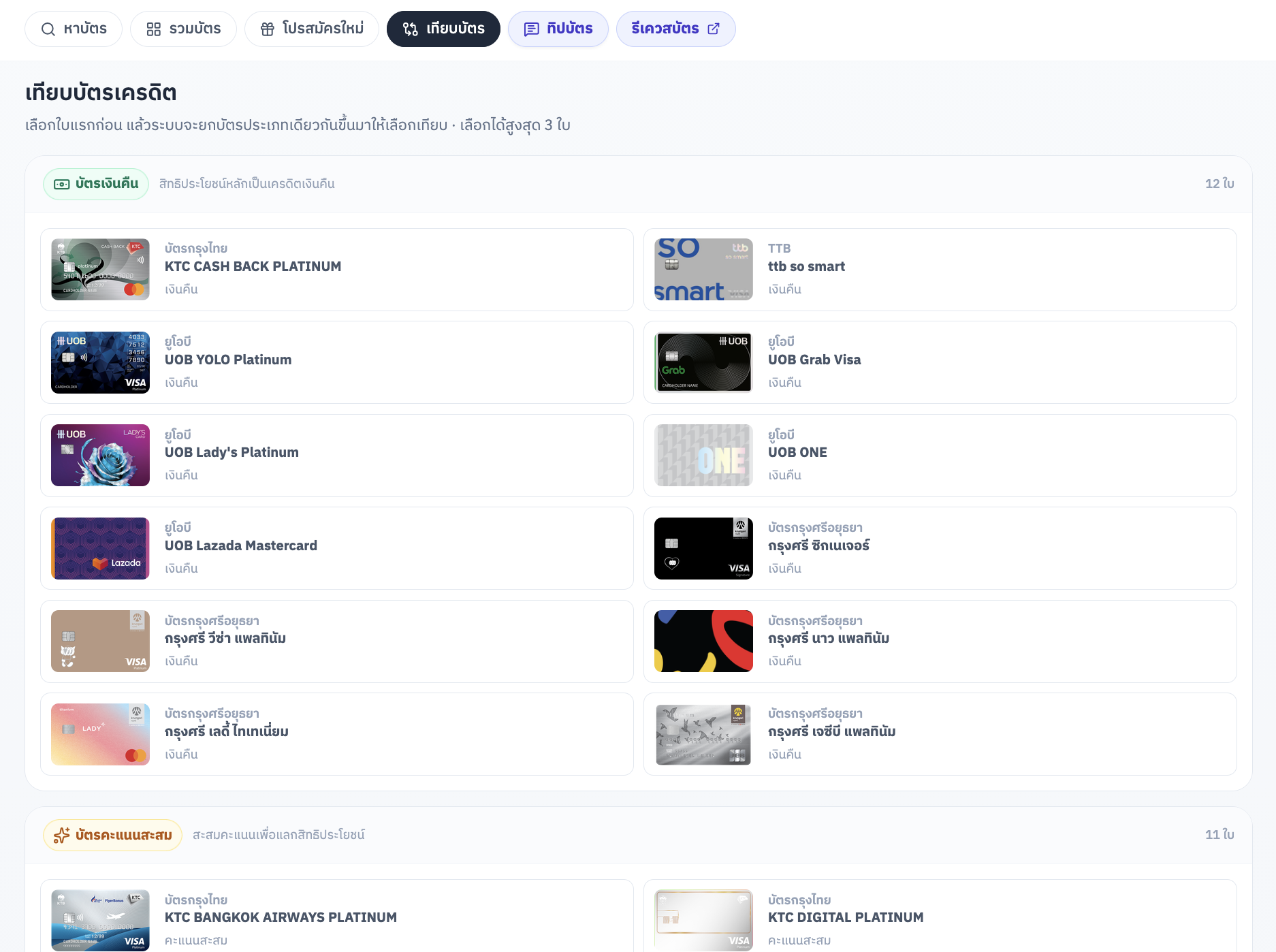The width and height of the screenshot is (1276, 952).
Task: Click the KTC Bangkok Airways Platinum card image
Action: point(100,920)
